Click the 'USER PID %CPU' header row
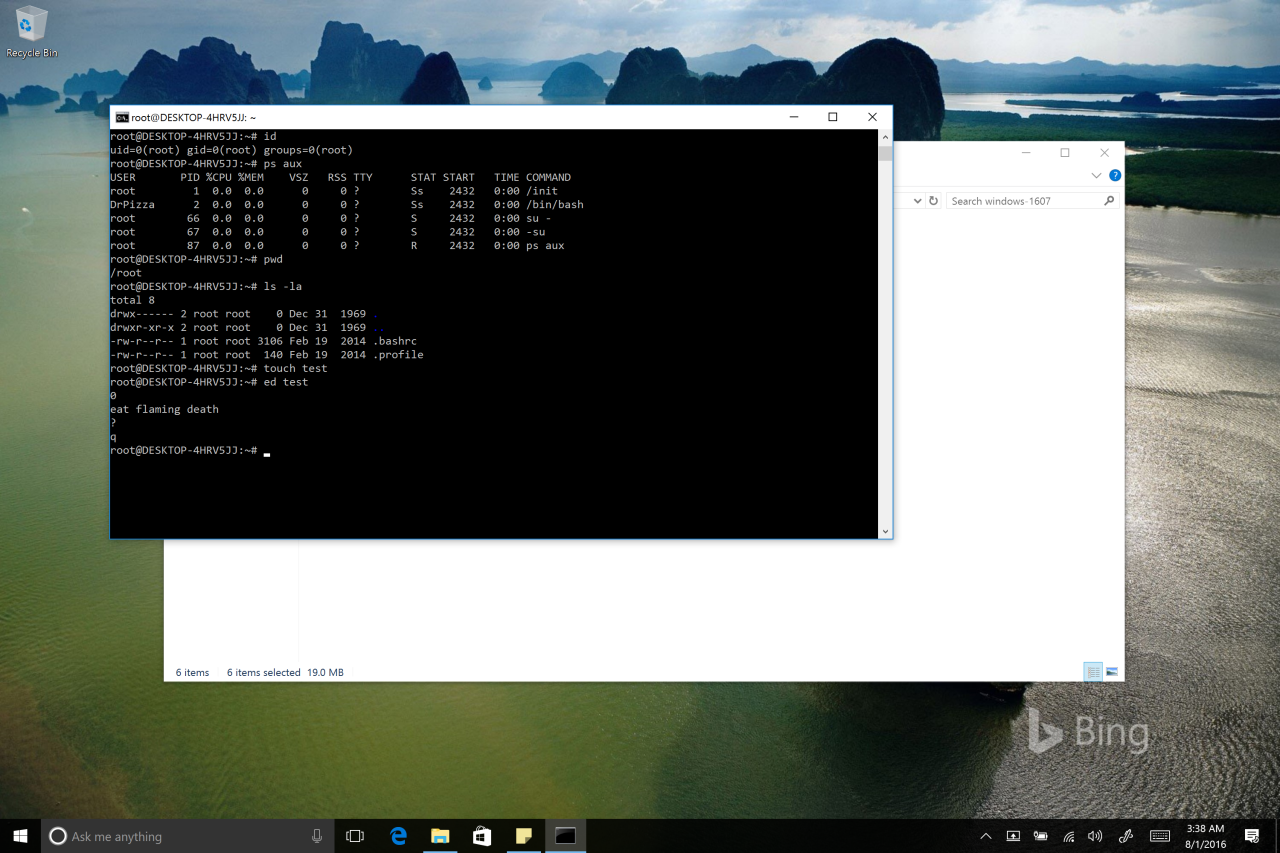The height and width of the screenshot is (853, 1280). click(x=340, y=177)
